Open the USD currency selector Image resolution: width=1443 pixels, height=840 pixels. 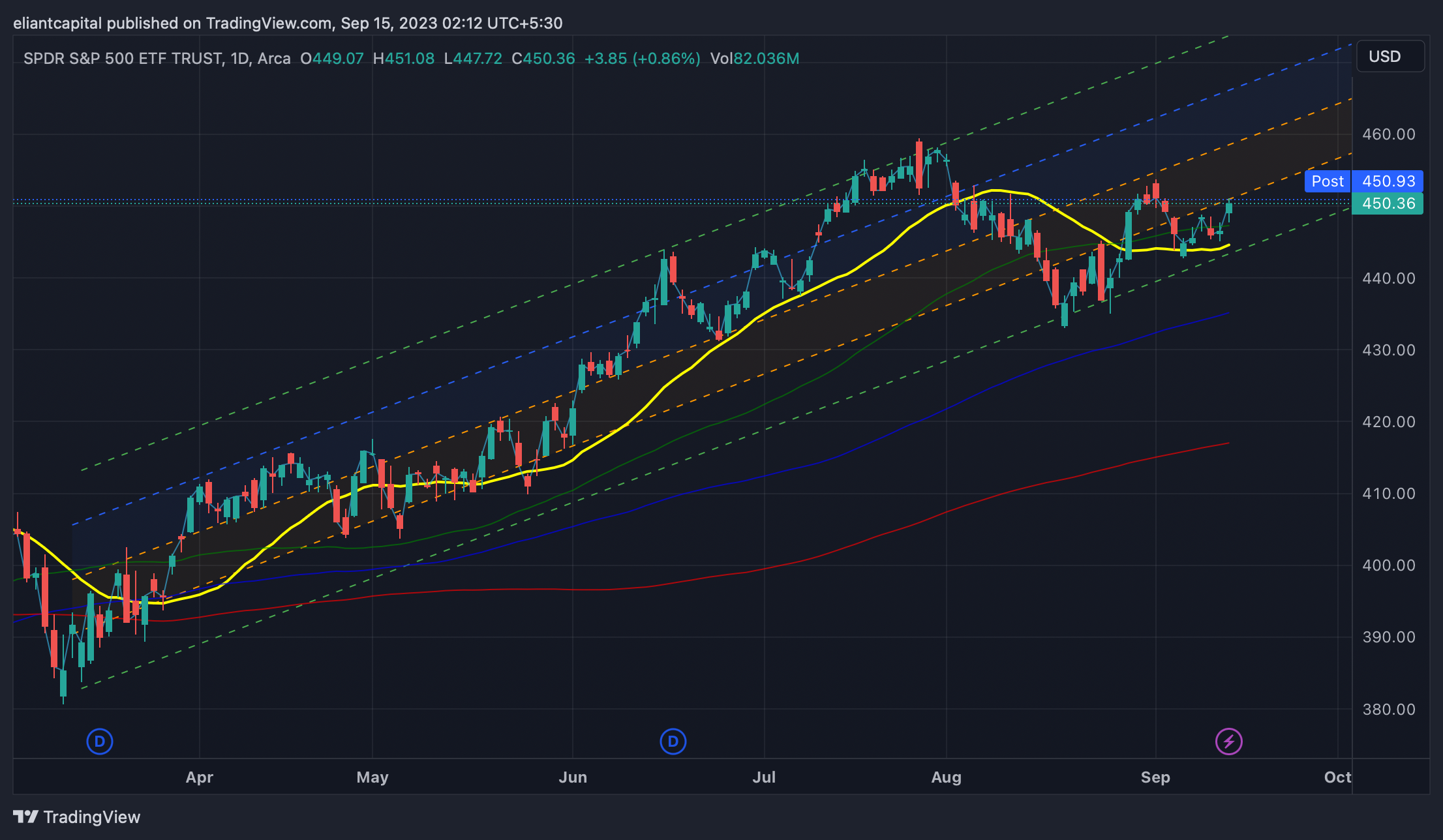1390,57
